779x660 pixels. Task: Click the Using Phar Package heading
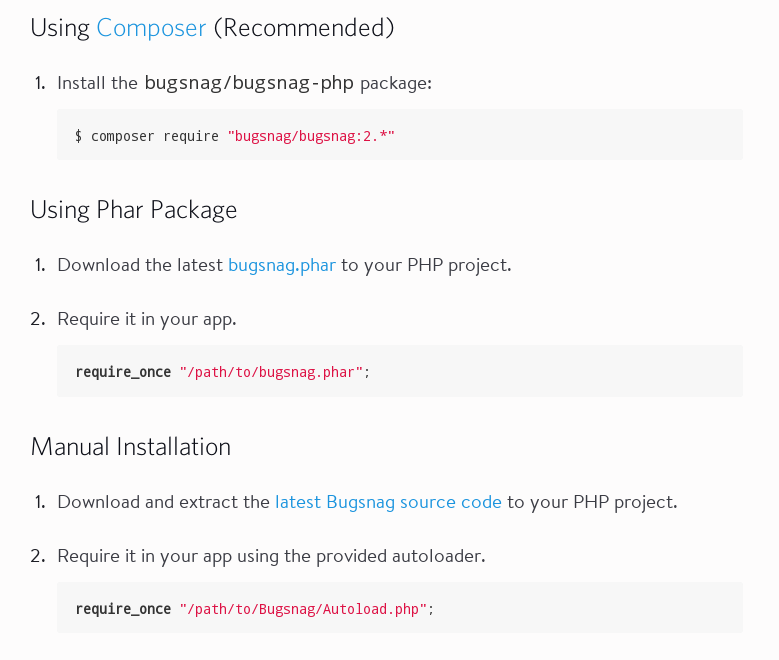(134, 210)
